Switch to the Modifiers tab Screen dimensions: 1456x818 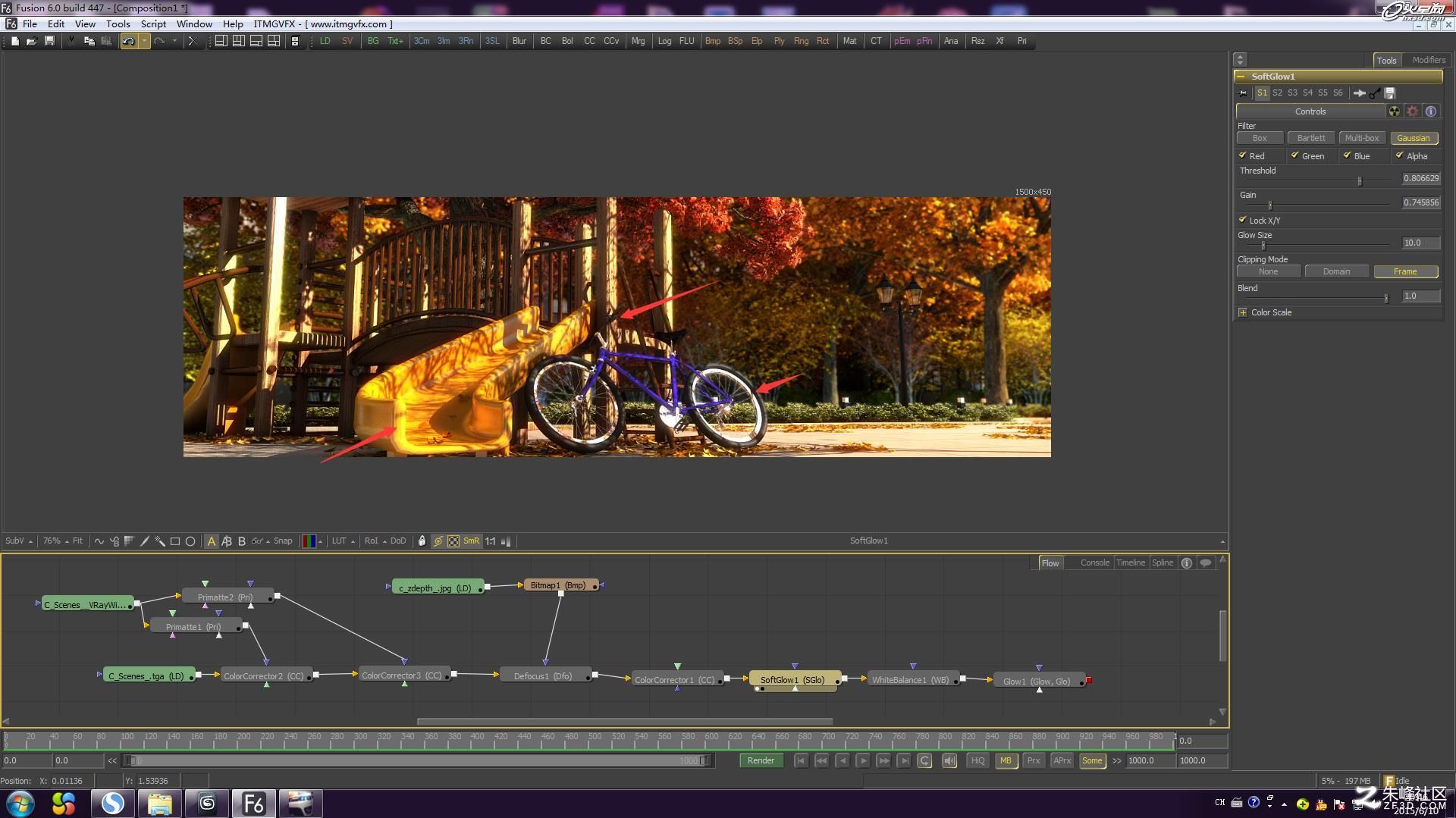click(1428, 60)
